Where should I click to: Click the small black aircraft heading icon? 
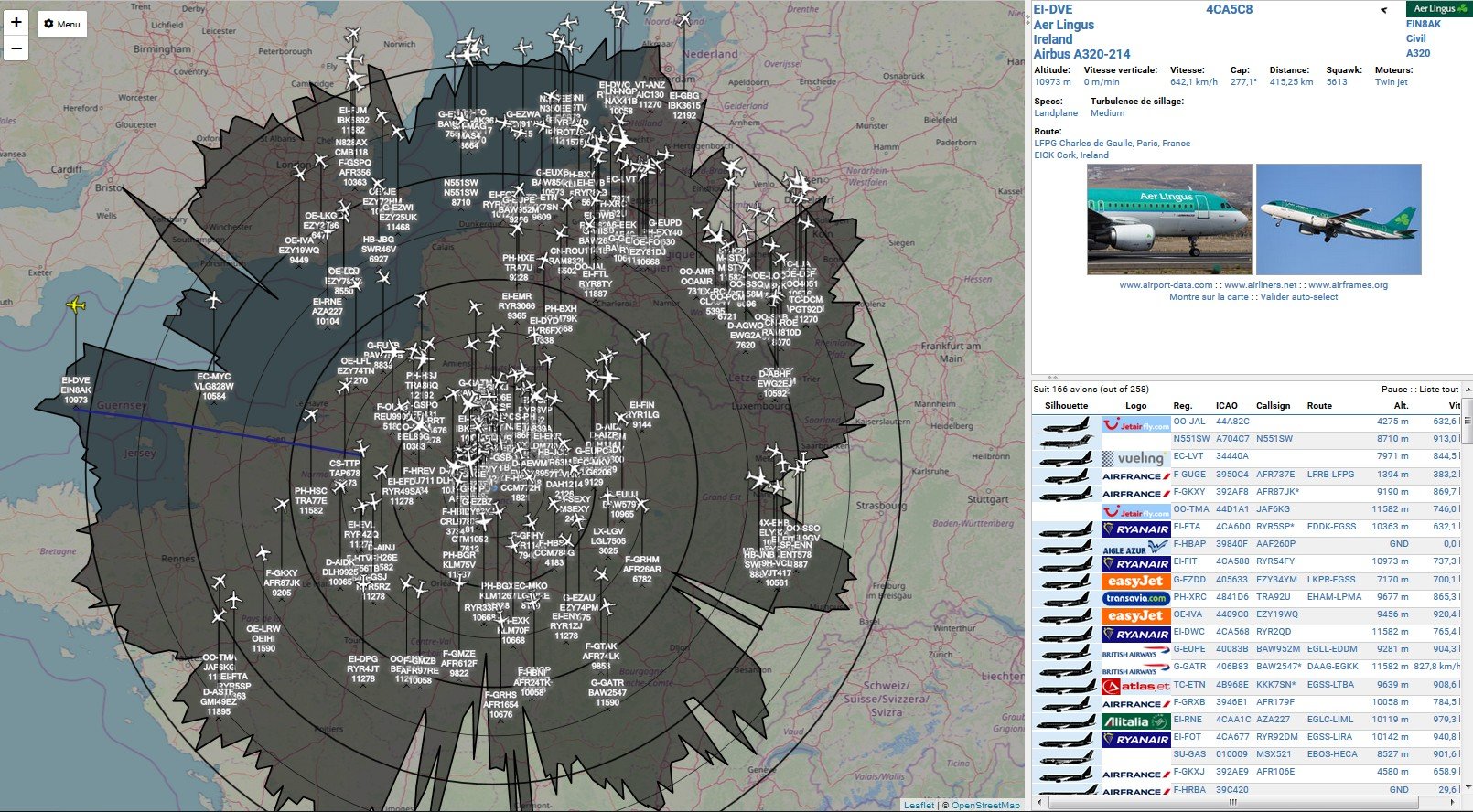tap(1383, 10)
